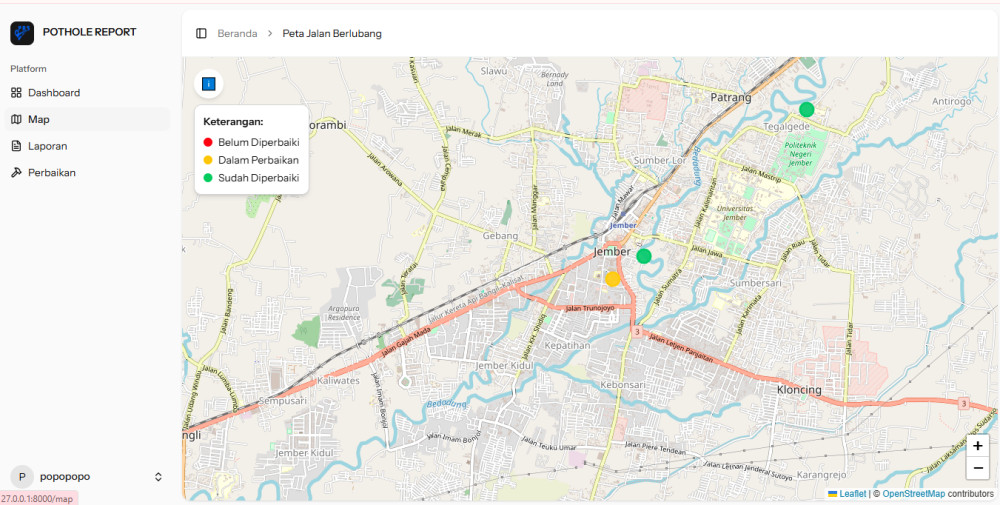Click the popopopo user avatar
The height and width of the screenshot is (505, 1000).
pos(22,477)
